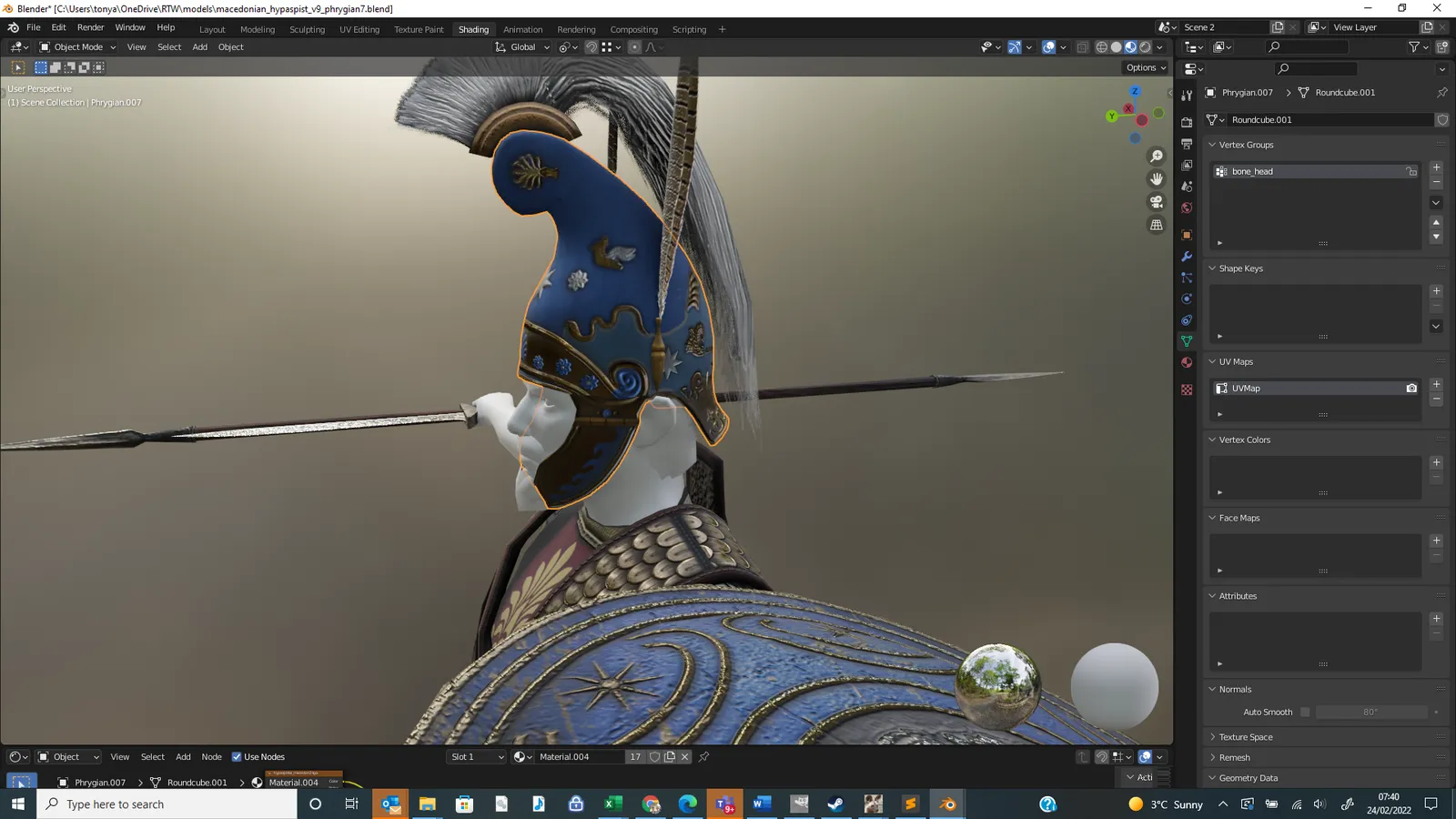The image size is (1456, 819).
Task: Open the Modifier properties wrench tab
Action: pos(1187,257)
